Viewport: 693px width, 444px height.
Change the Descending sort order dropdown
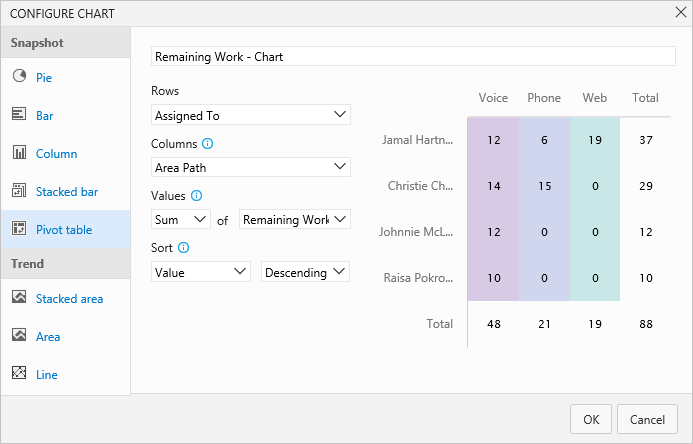point(305,271)
